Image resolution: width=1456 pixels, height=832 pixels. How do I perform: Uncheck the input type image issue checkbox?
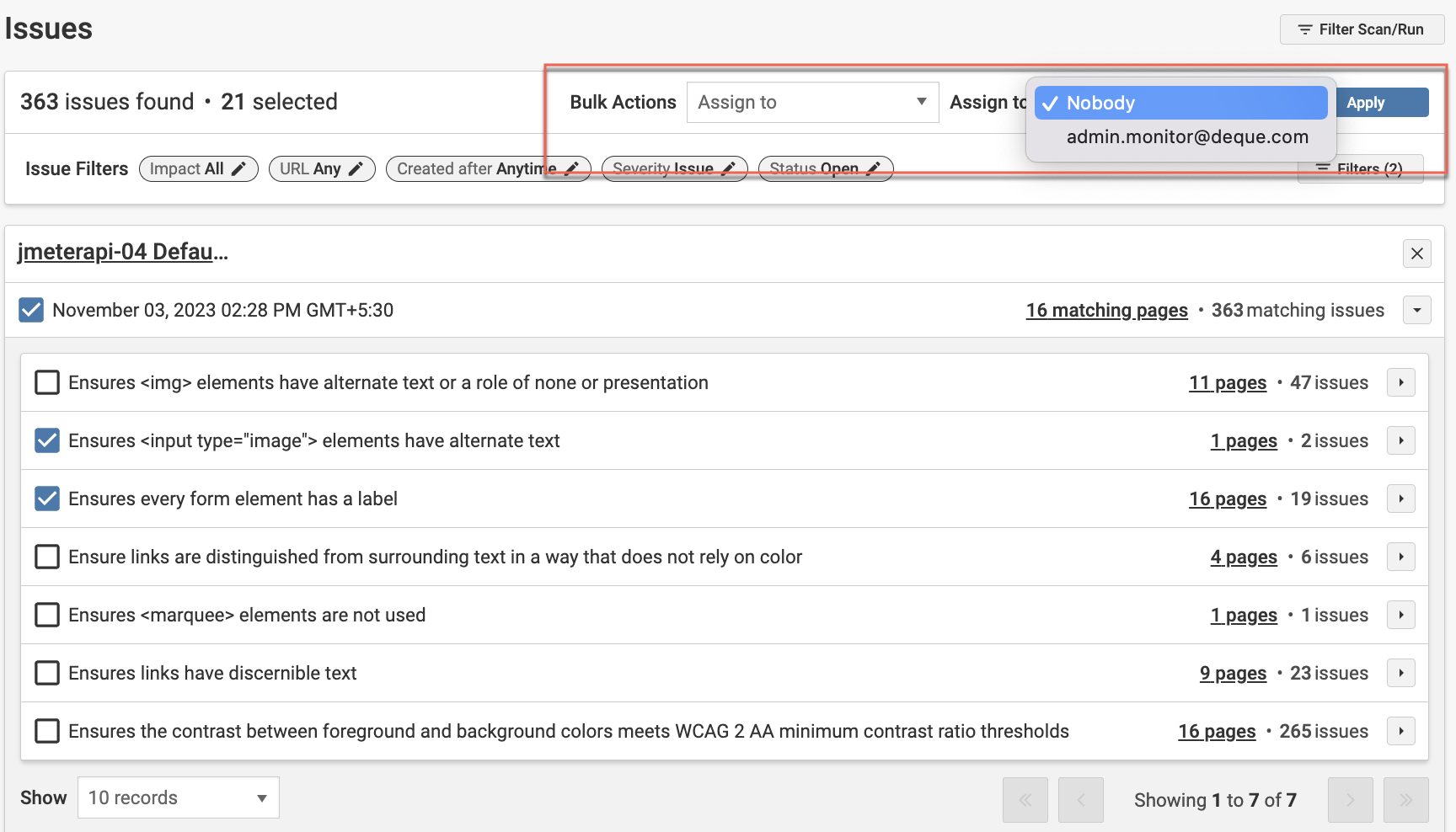pos(47,441)
